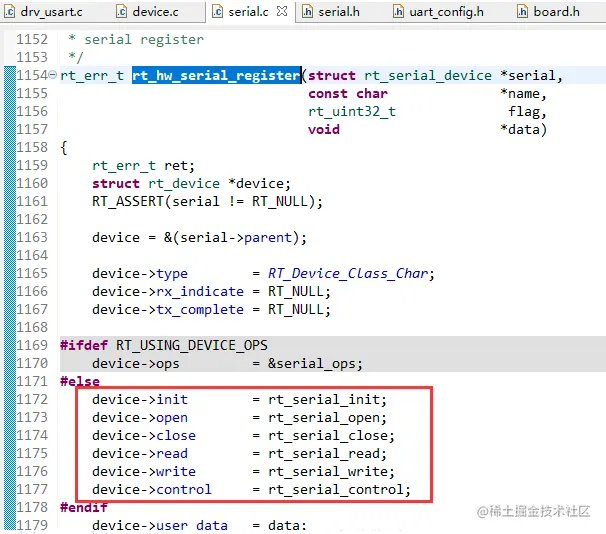
Task: Collapse the function fold at line 1154
Action: pos(53,74)
